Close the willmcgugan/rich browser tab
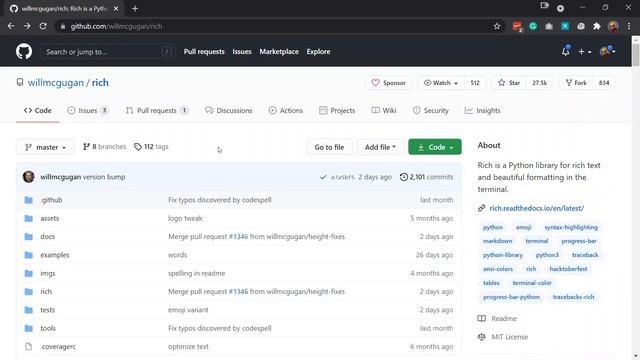The height and width of the screenshot is (360, 640). point(116,9)
